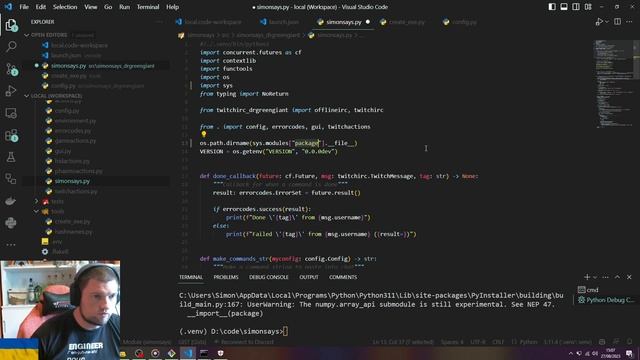Open Remote Explorer view
This screenshot has height=360, width=640.
tap(11, 113)
